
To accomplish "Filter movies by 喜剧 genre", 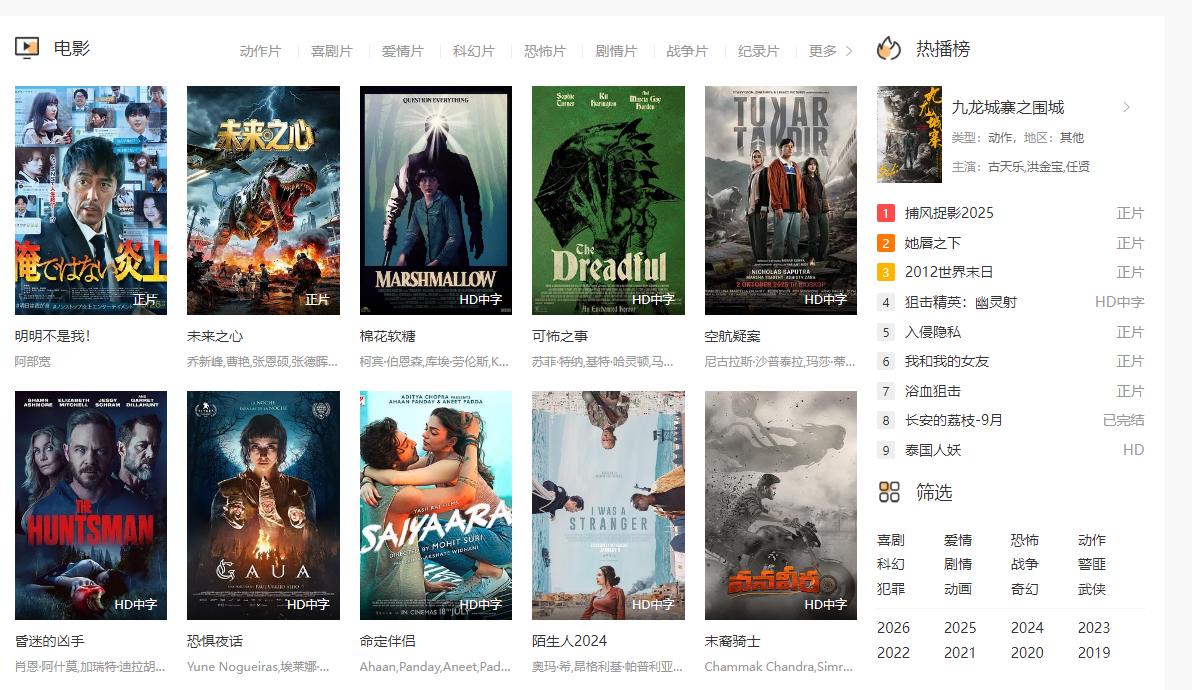I will pyautogui.click(x=891, y=540).
